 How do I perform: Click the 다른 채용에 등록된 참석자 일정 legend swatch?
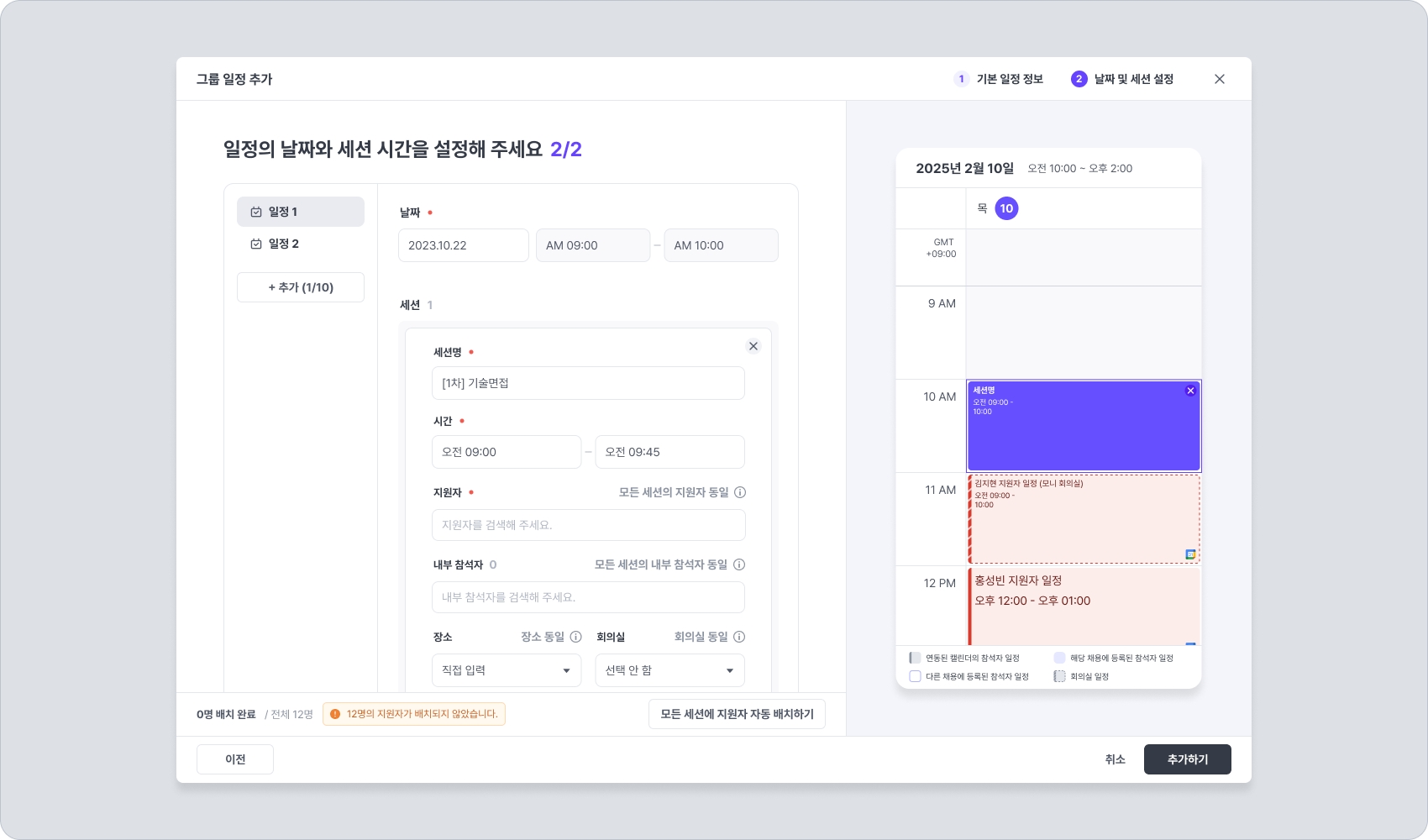pyautogui.click(x=915, y=676)
